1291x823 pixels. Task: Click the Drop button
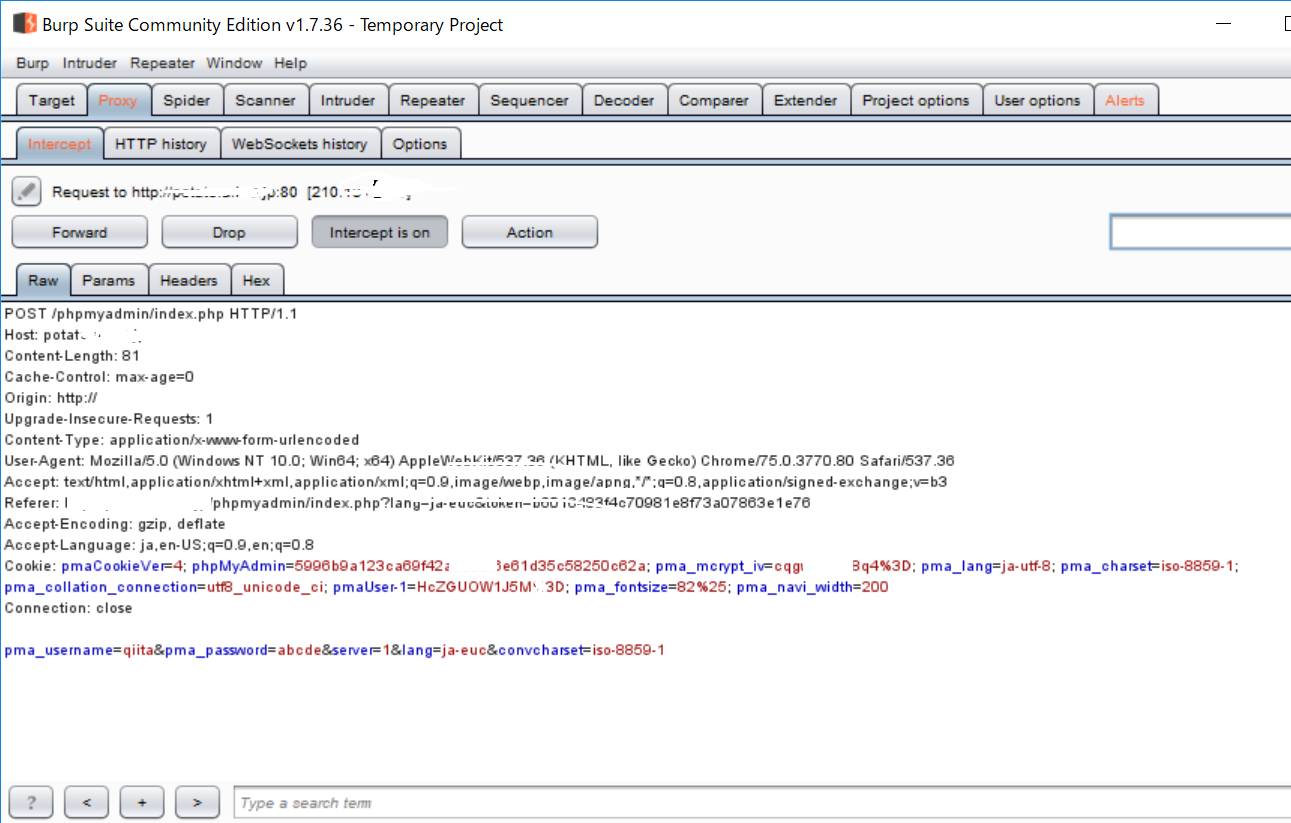tap(229, 232)
